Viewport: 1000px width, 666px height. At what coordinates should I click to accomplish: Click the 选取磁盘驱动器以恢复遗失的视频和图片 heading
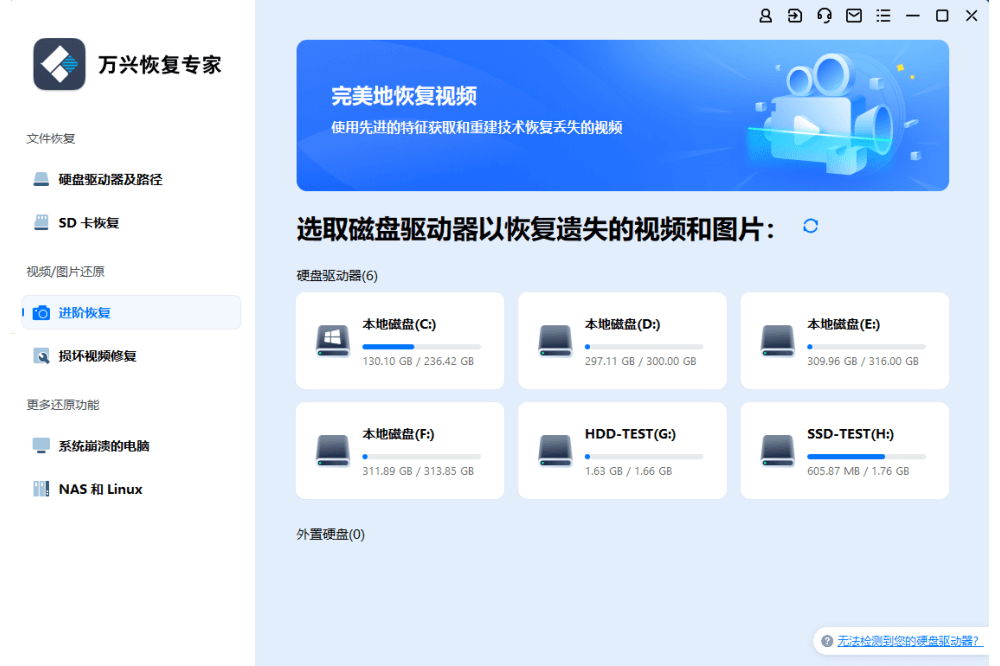536,229
